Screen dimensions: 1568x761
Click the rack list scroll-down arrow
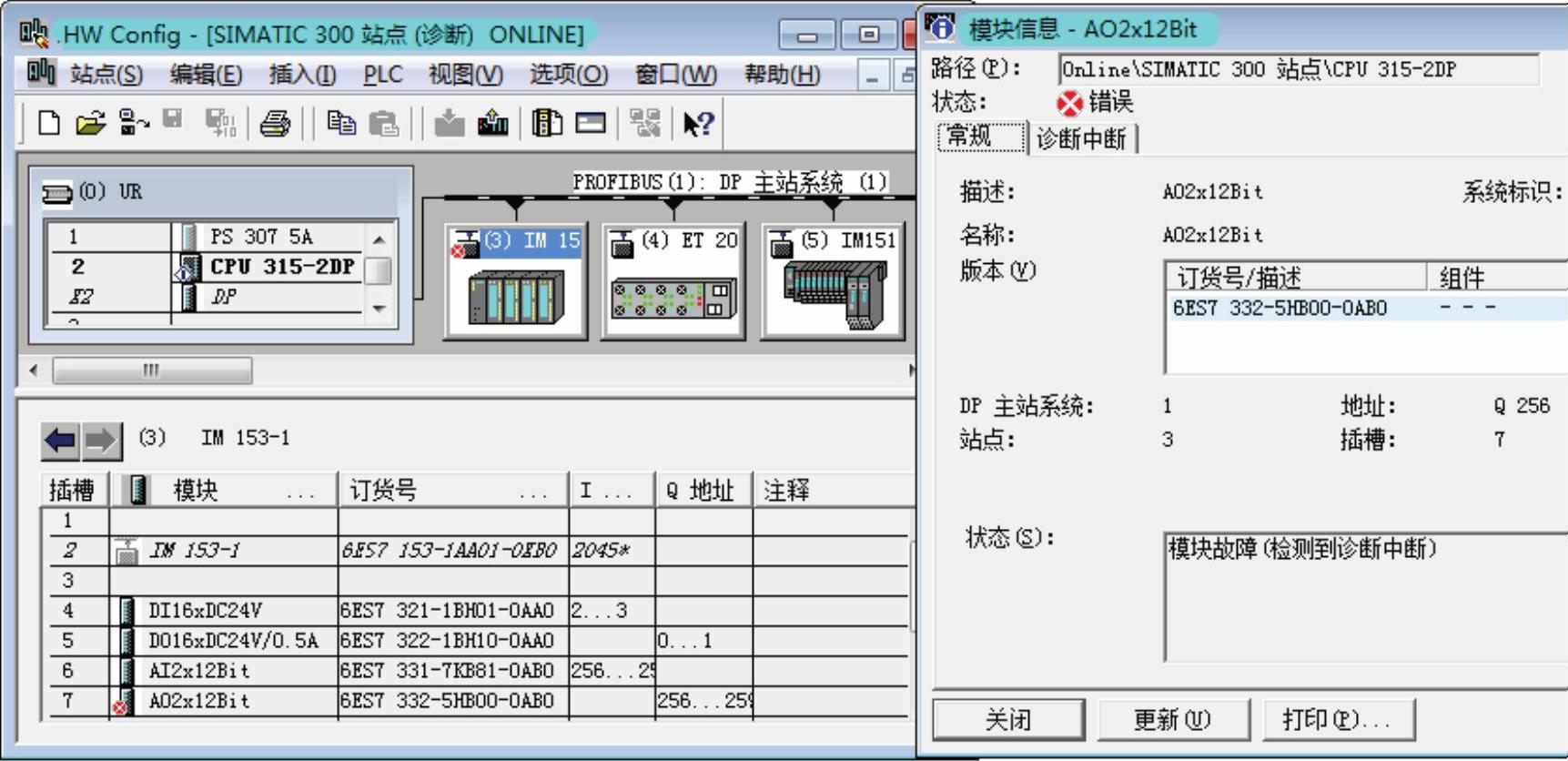pos(379,309)
